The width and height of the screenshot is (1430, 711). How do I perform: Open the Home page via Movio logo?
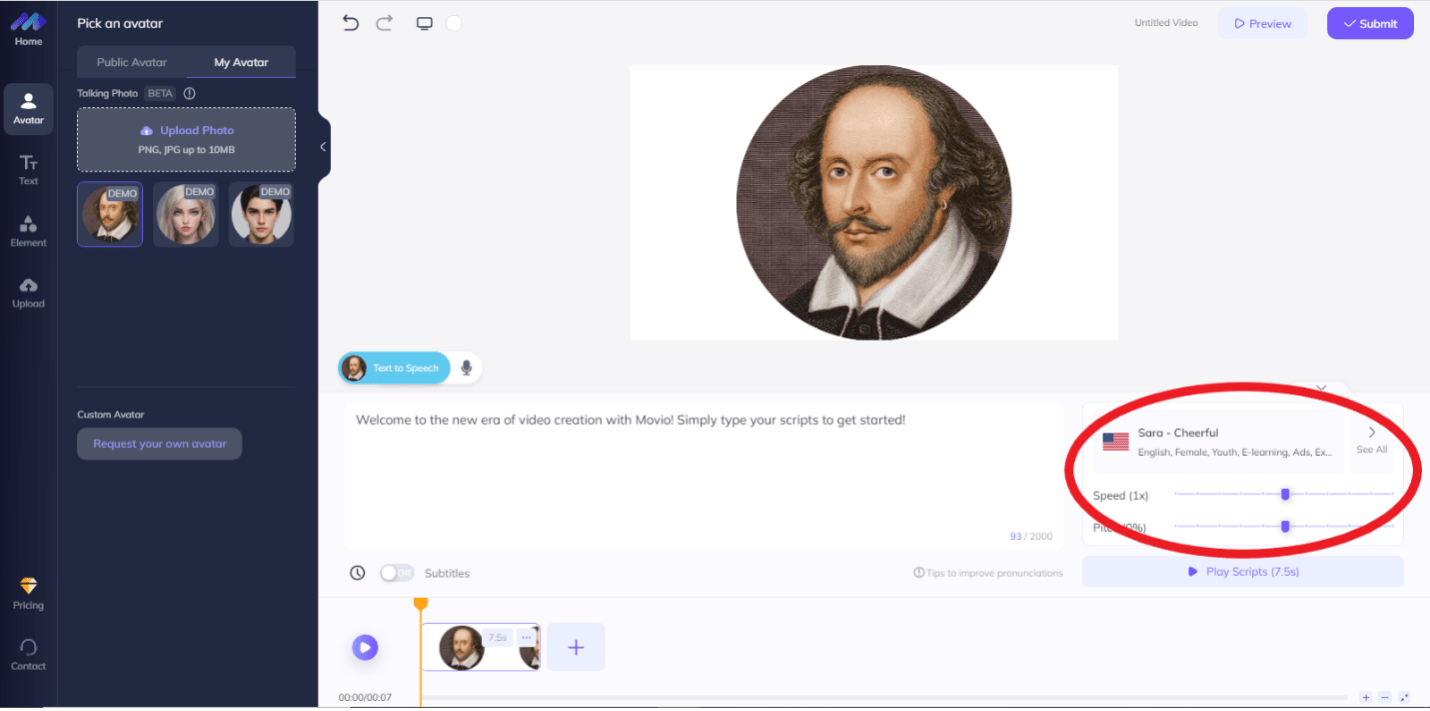[x=28, y=28]
